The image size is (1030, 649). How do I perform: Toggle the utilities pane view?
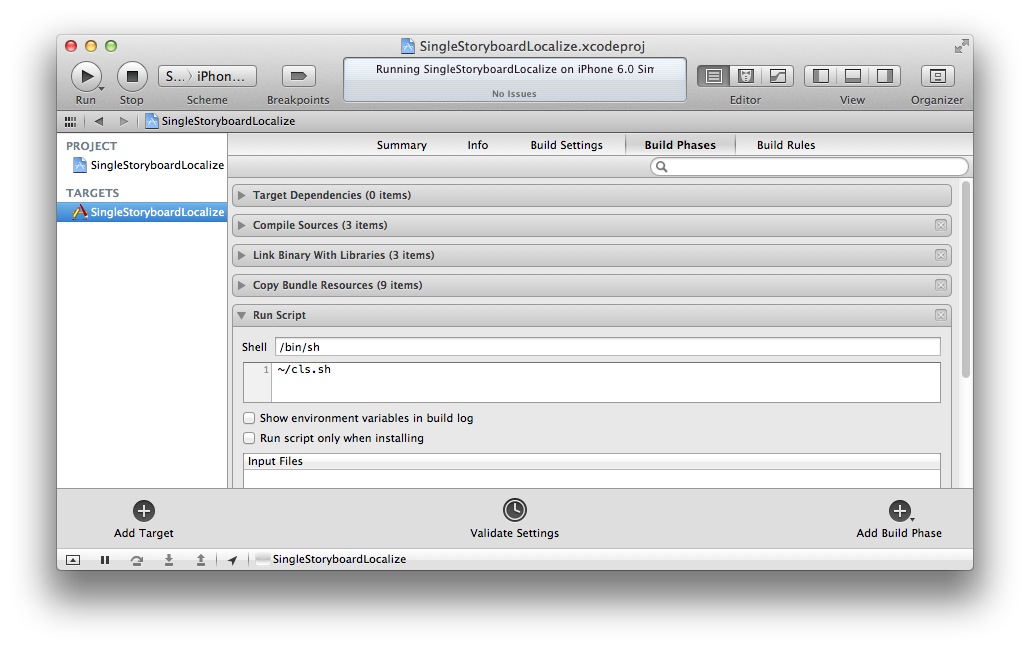click(885, 76)
